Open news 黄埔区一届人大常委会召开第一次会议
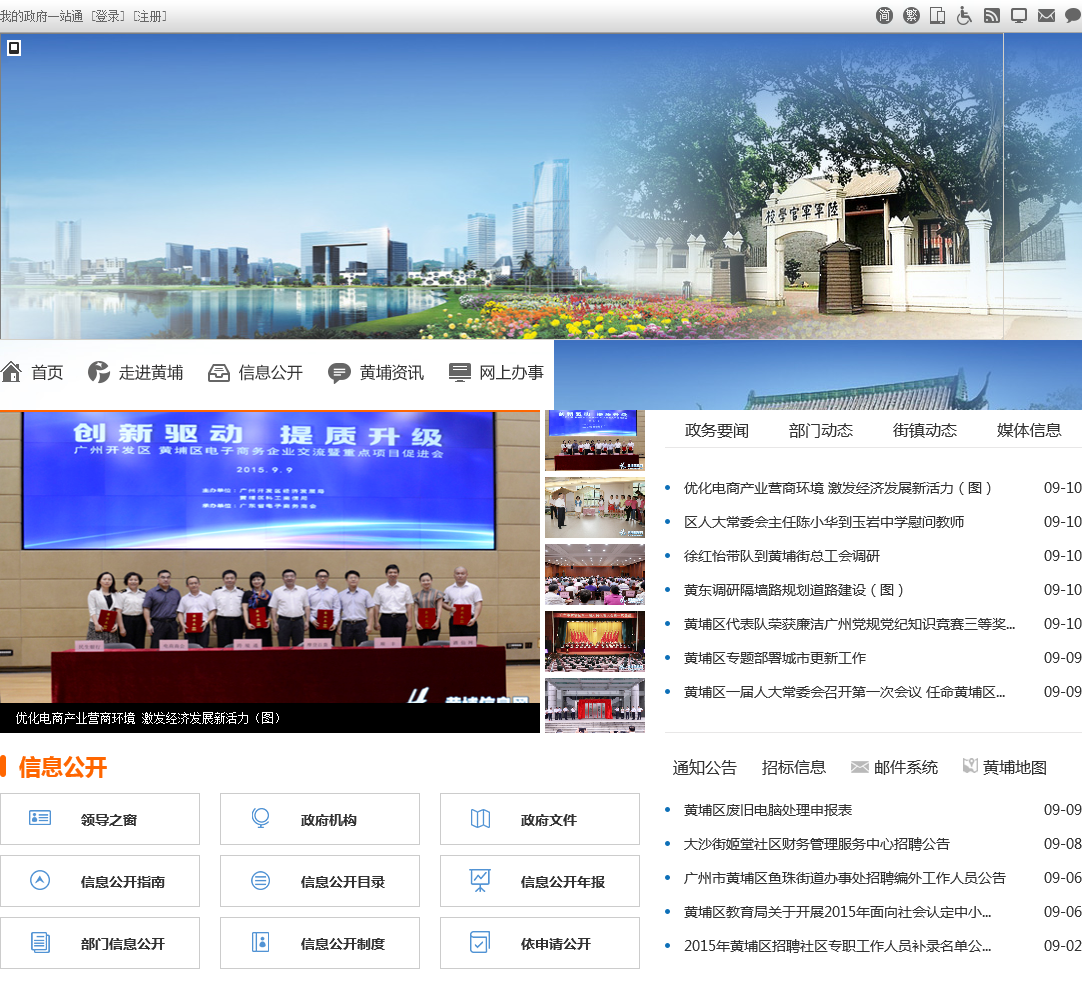1082x984 pixels. (x=845, y=691)
